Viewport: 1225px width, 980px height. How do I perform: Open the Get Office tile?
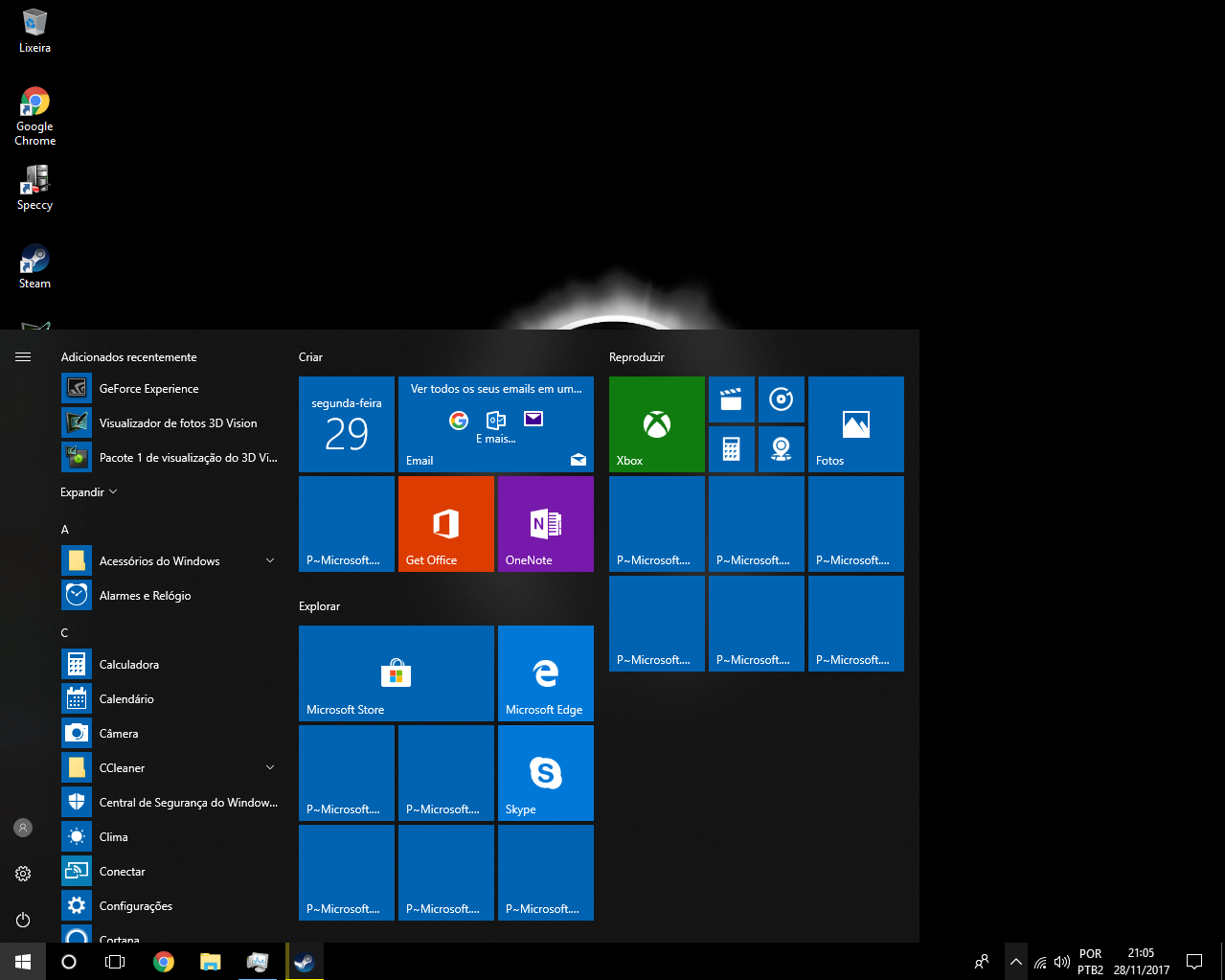coord(446,524)
